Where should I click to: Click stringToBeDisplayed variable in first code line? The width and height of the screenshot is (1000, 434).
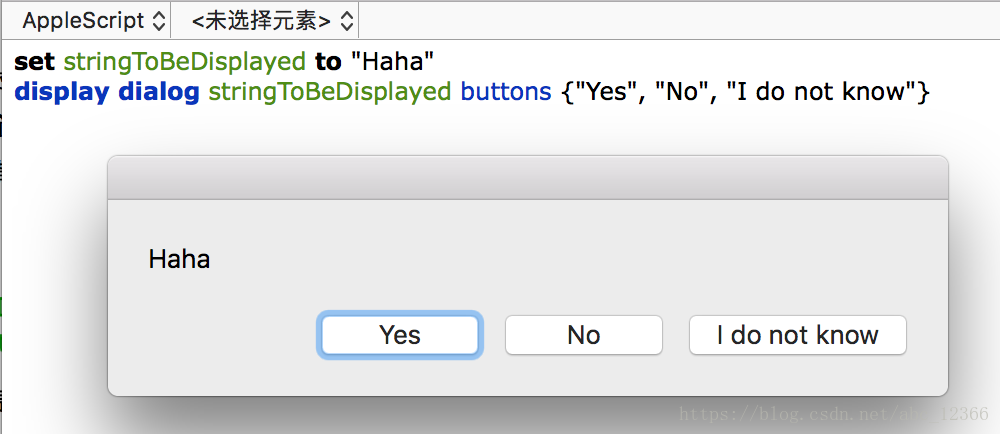click(x=185, y=62)
